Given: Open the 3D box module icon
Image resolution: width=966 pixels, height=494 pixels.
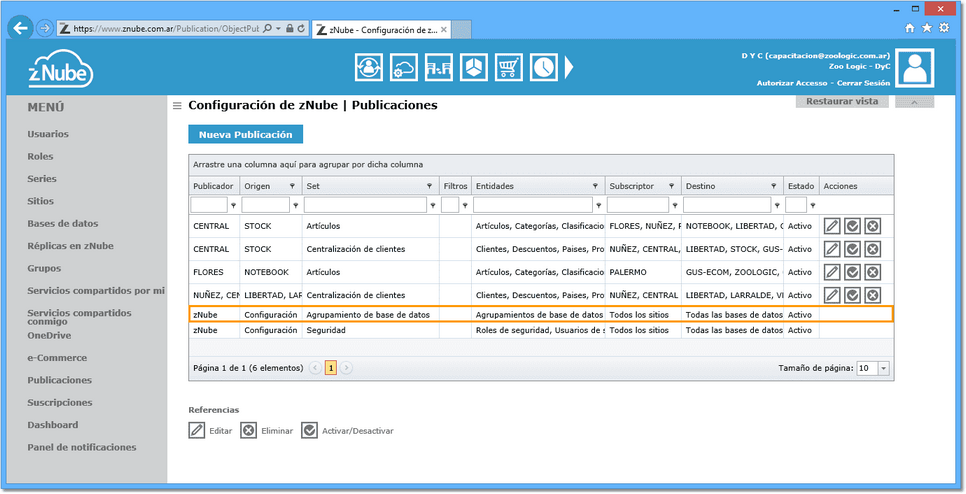Looking at the screenshot, I should click(x=473, y=67).
